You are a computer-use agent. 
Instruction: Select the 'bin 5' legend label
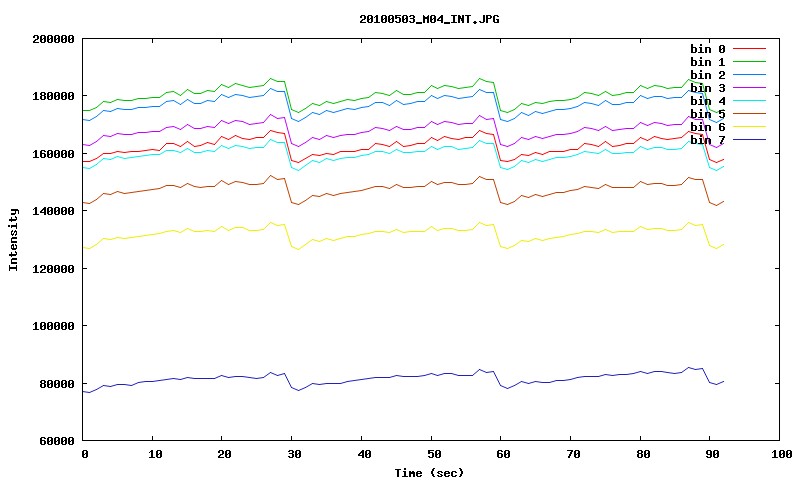coord(708,114)
